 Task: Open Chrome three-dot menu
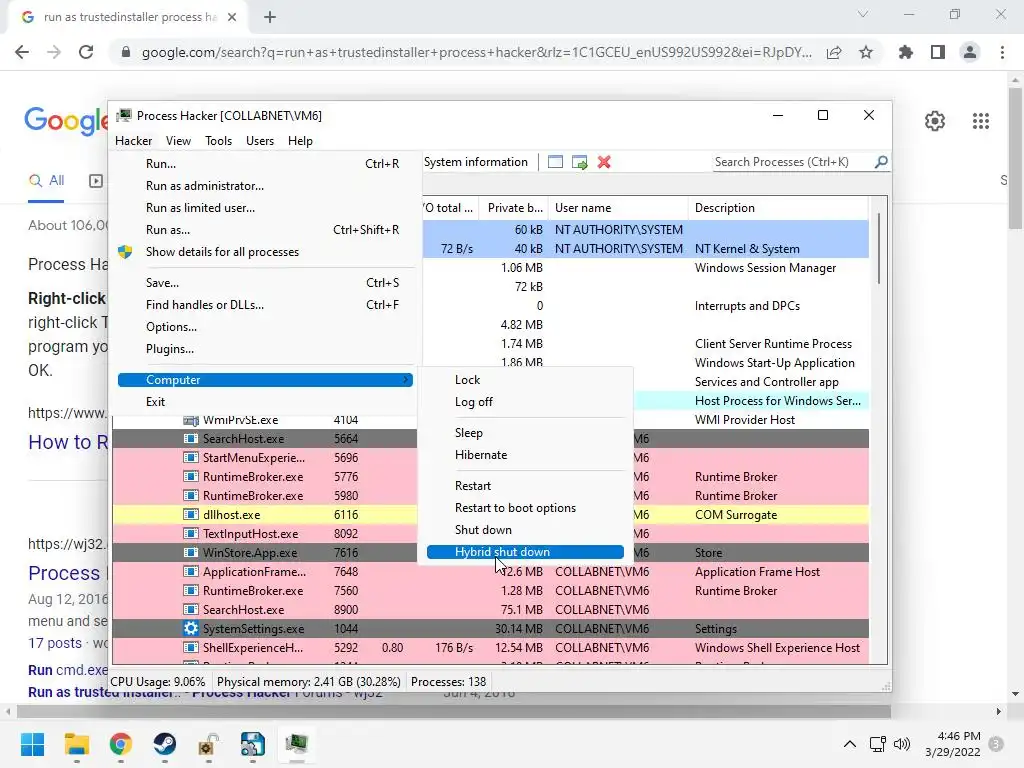tap(1002, 52)
